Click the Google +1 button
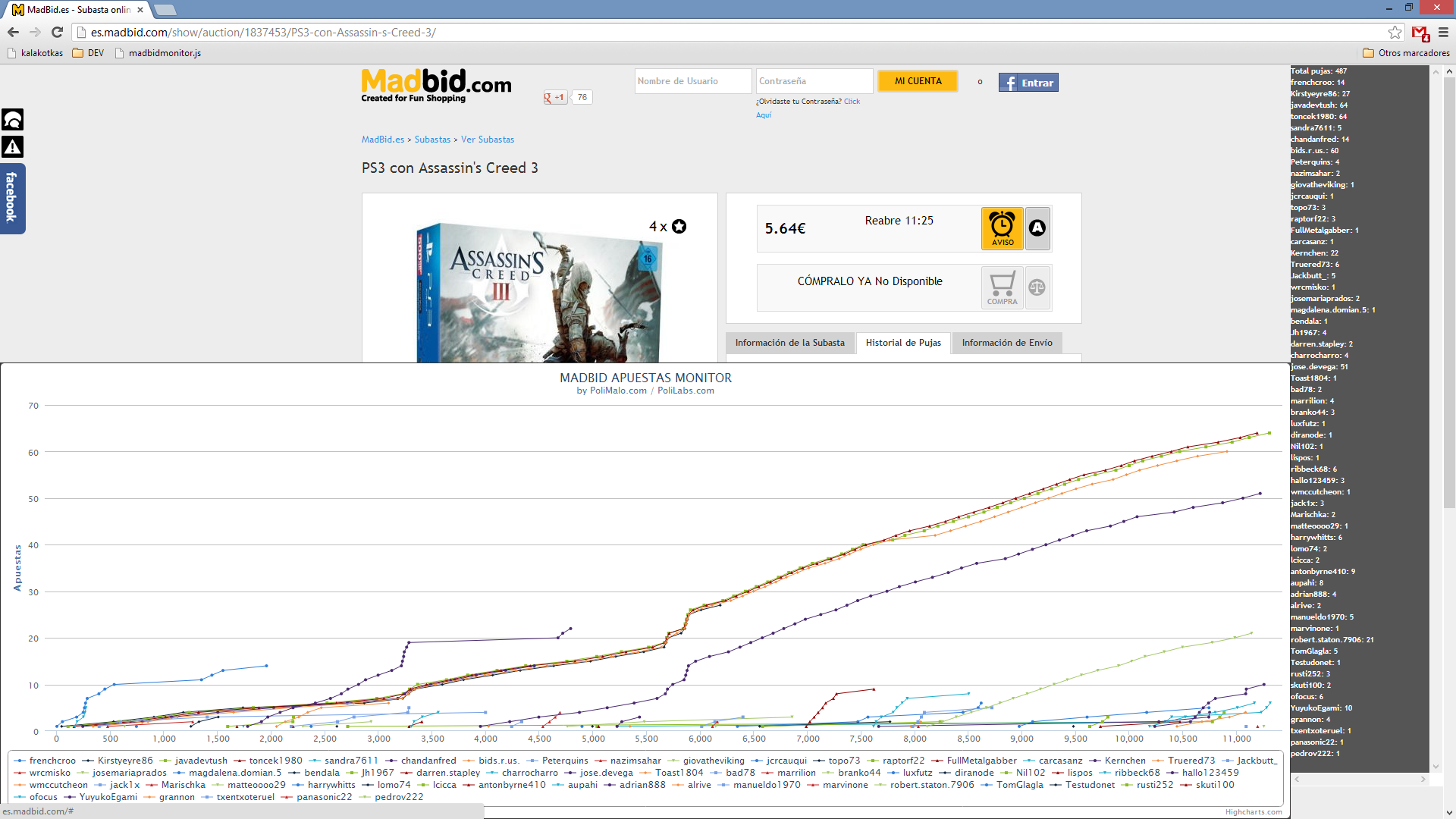Image resolution: width=1456 pixels, height=819 pixels. pyautogui.click(x=555, y=97)
